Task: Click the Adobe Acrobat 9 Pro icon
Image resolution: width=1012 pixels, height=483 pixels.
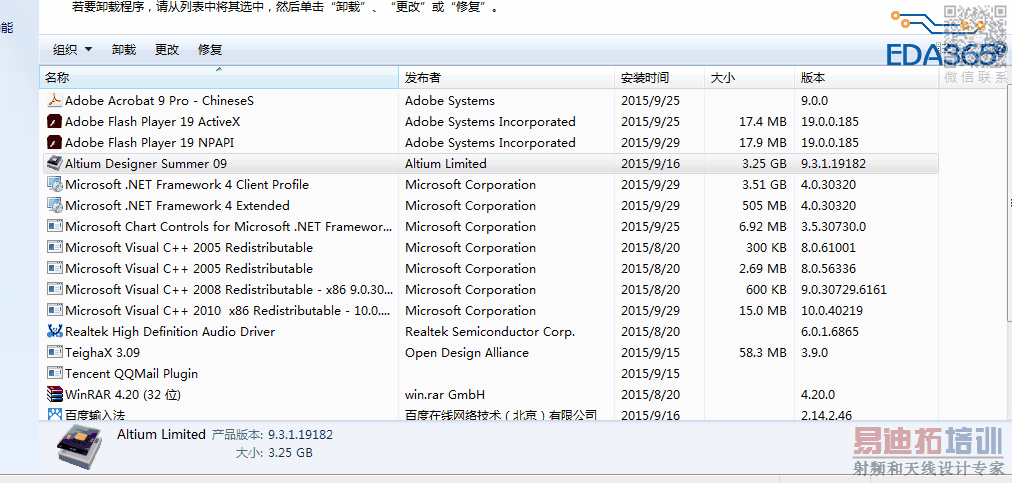Action: [55, 101]
